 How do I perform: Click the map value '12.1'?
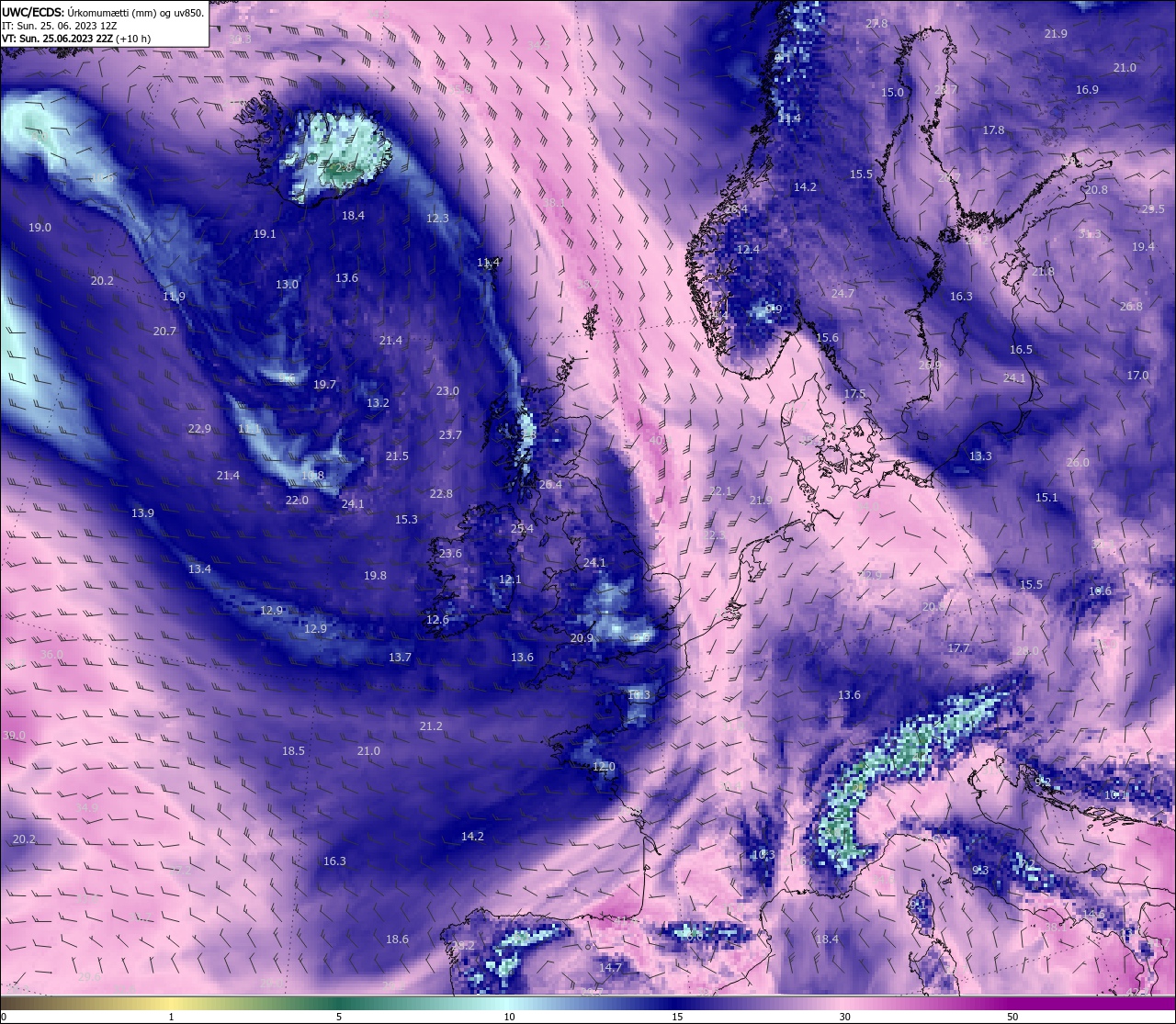click(510, 579)
